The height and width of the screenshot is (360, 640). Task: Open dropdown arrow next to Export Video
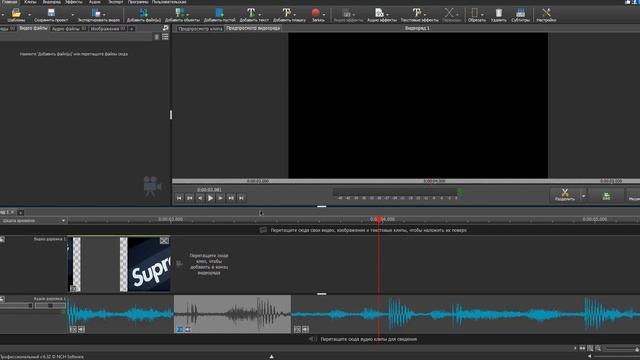[x=104, y=14]
